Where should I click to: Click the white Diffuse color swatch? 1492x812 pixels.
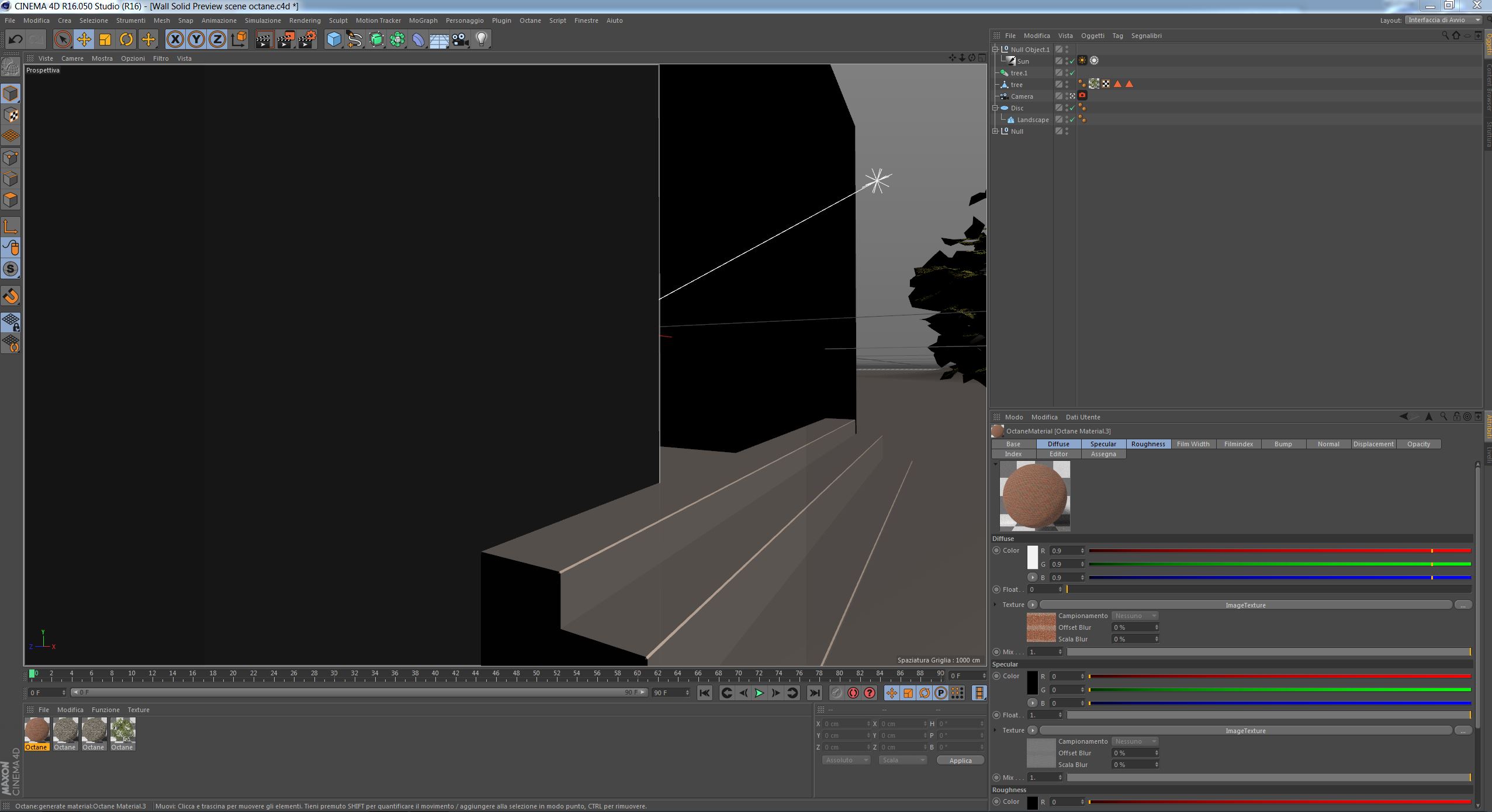[1033, 557]
